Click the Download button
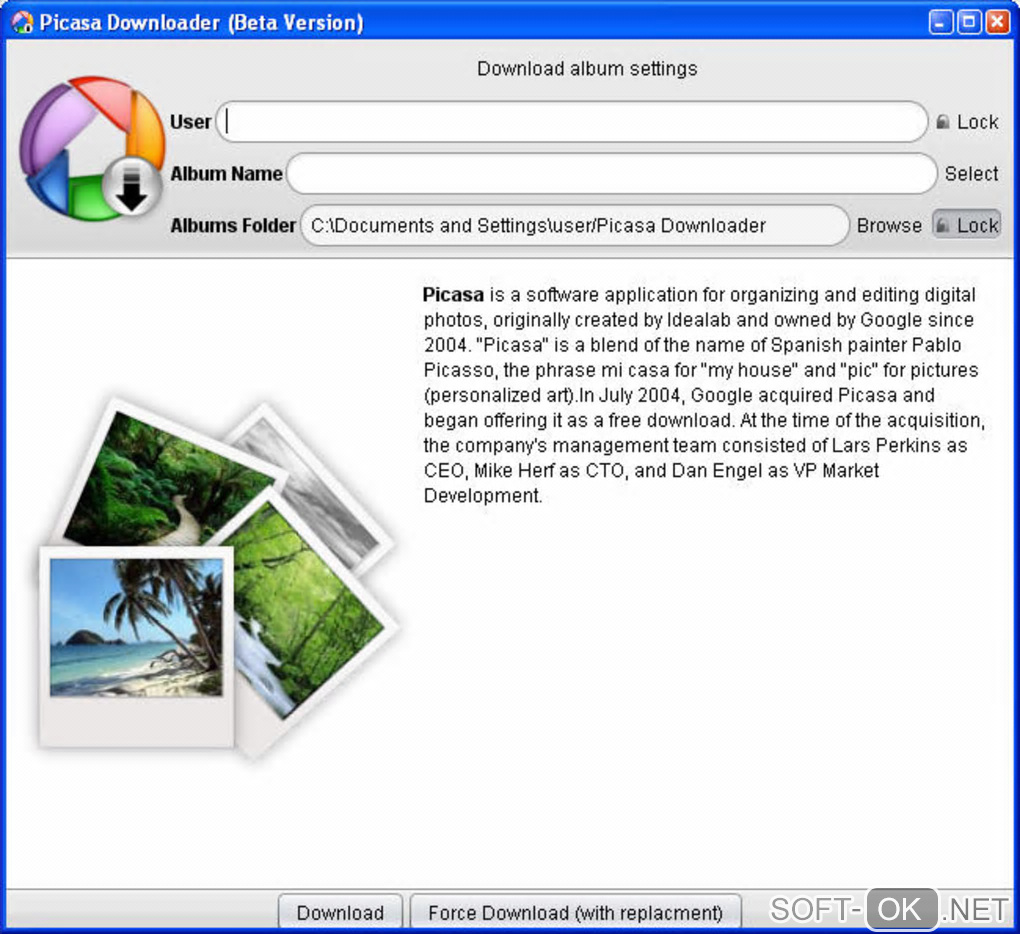 point(340,912)
